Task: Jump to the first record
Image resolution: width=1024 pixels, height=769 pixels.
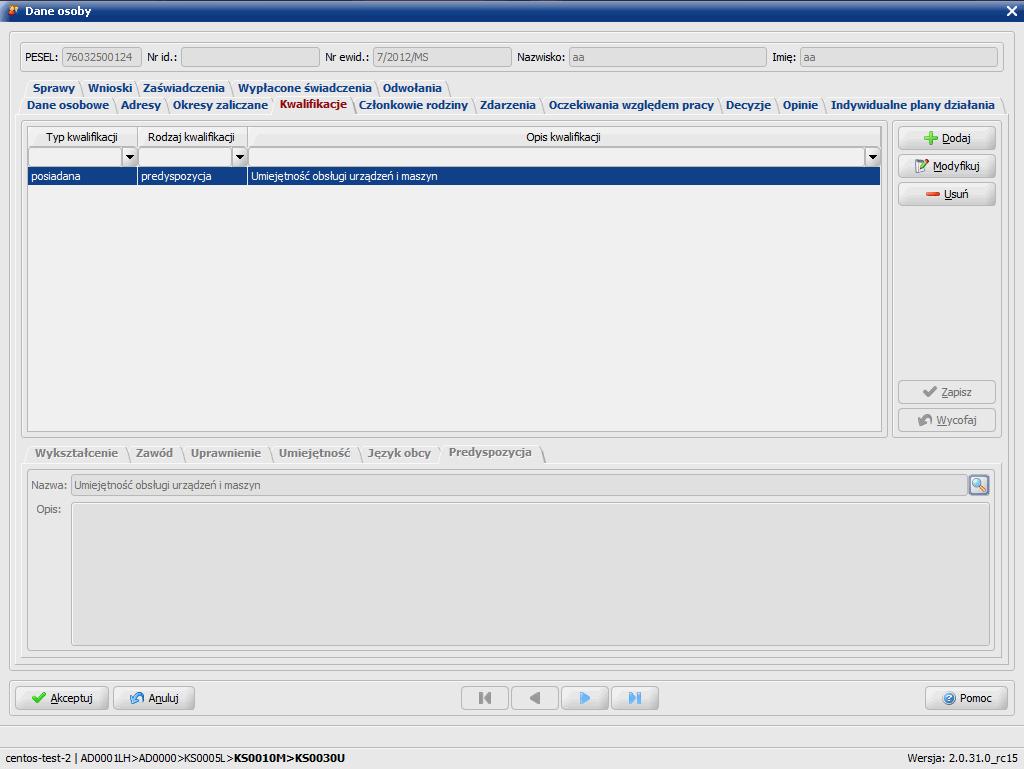Action: pyautogui.click(x=485, y=698)
